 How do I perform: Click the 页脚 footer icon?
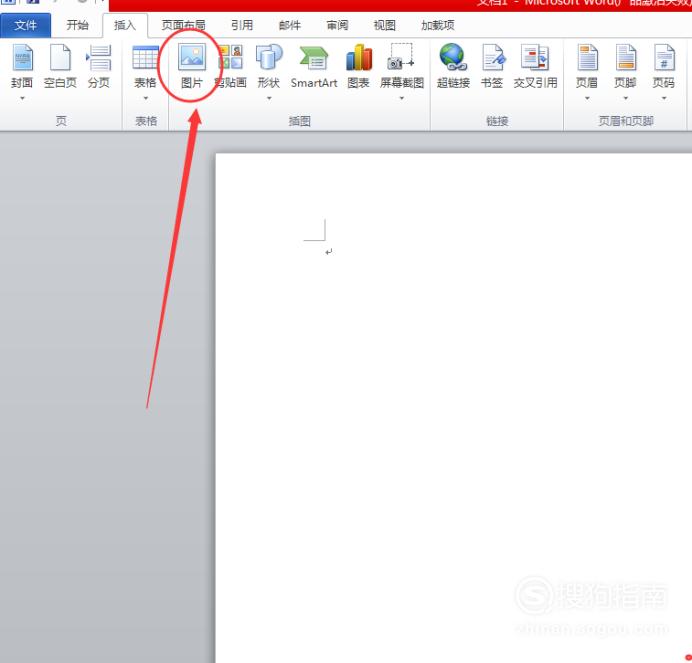click(x=625, y=57)
